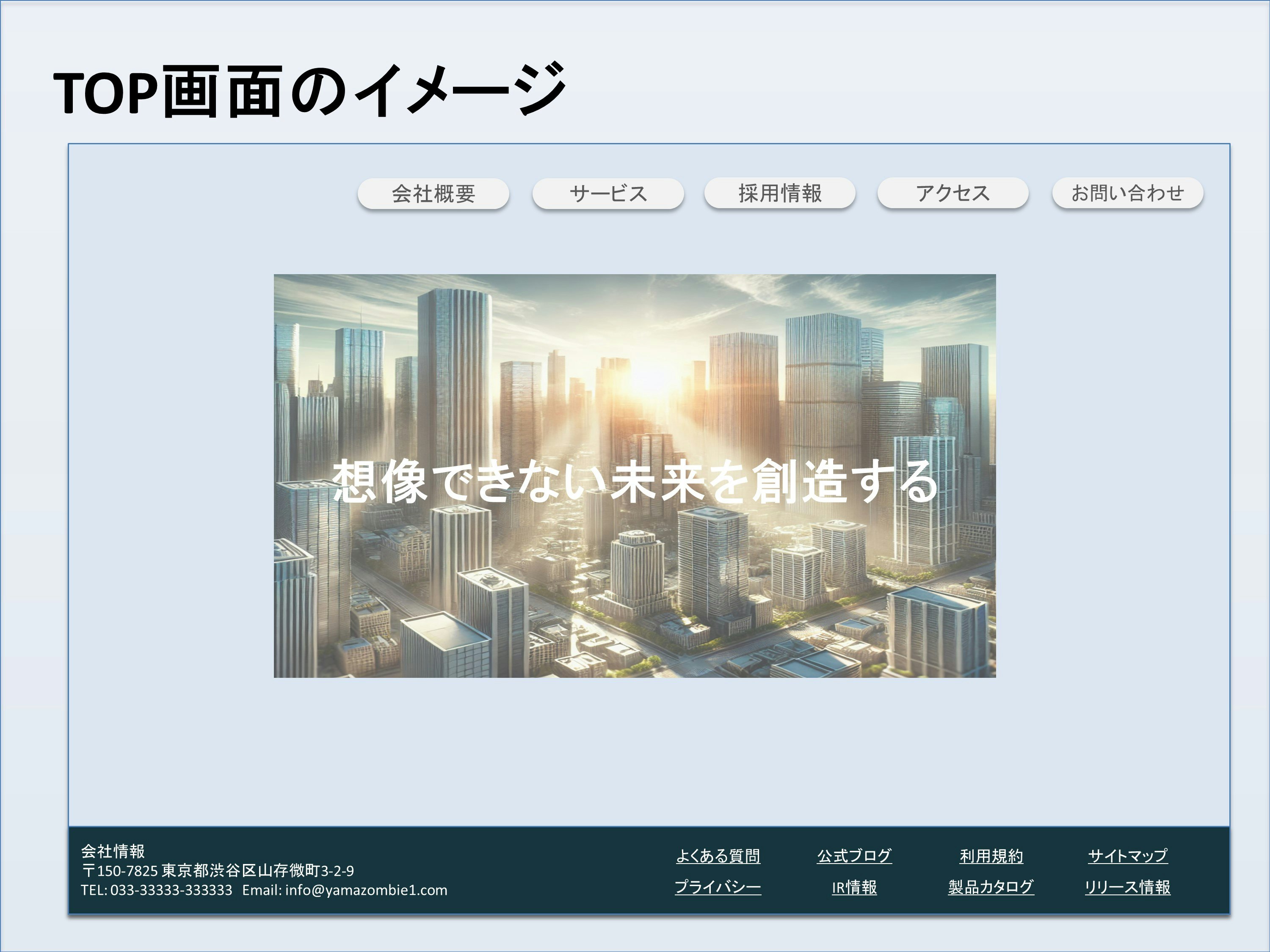Click the TEL phone number in the footer
The height and width of the screenshot is (952, 1270).
pos(156,890)
